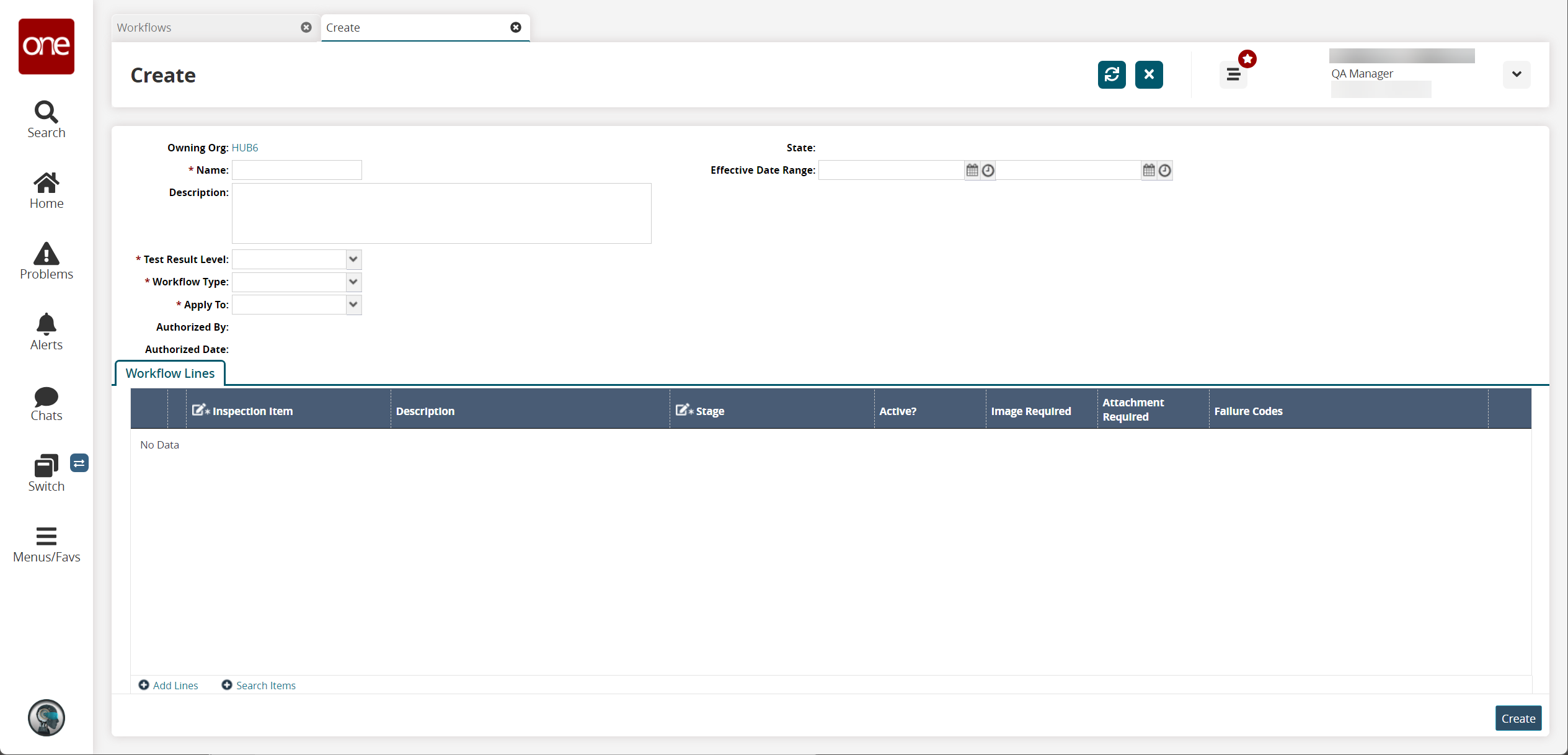
Task: Click the Test Result Level input box
Action: tap(289, 259)
